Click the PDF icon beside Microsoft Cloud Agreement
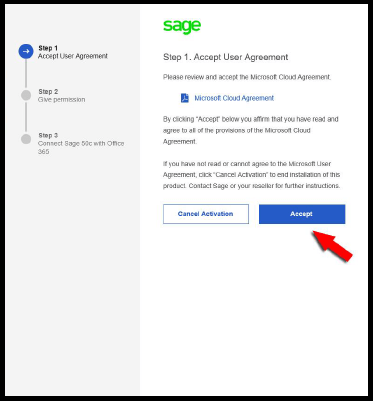 pos(185,98)
